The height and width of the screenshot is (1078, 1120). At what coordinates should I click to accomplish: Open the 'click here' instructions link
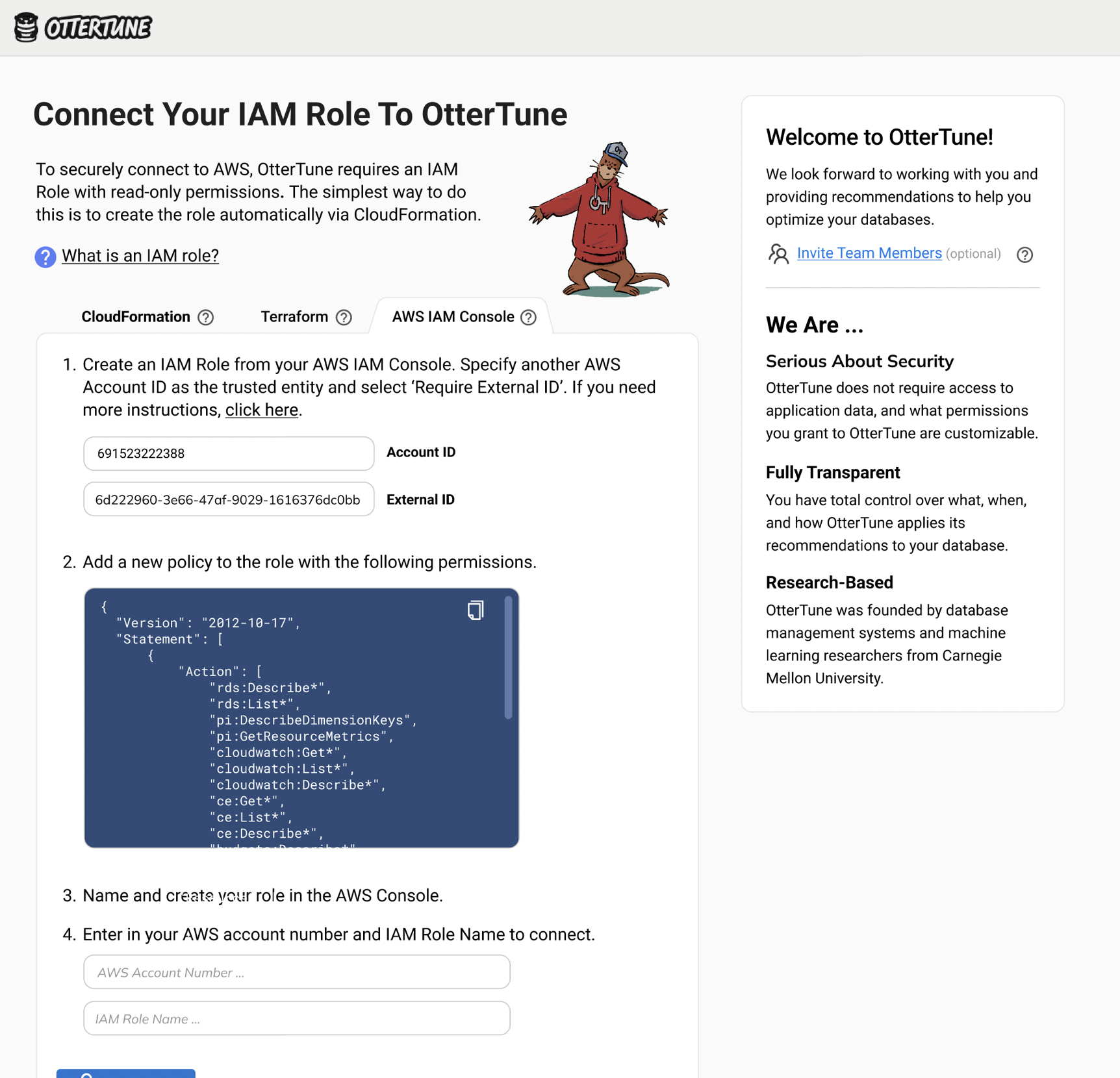coord(261,410)
